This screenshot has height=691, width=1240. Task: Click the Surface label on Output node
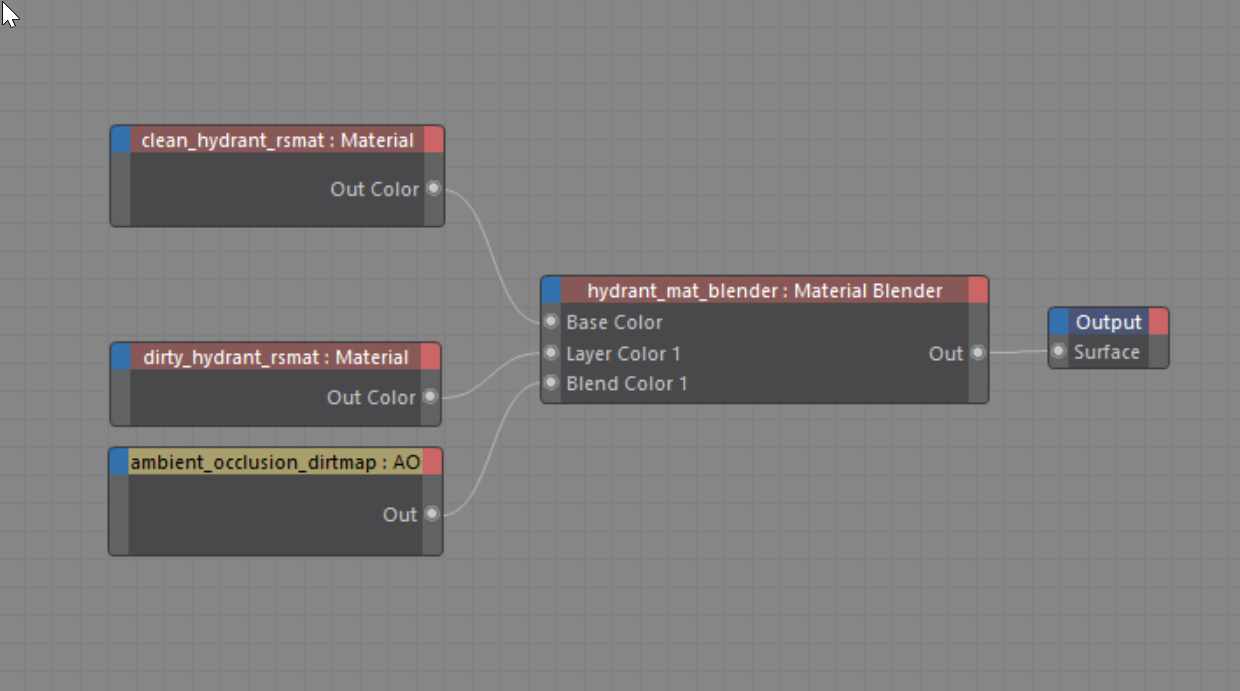(1107, 352)
